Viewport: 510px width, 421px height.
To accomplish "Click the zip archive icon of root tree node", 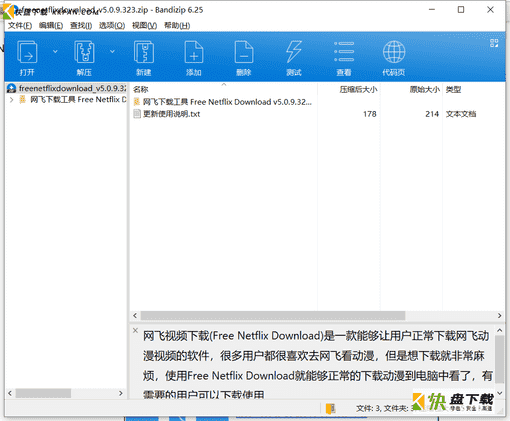I will click(11, 88).
